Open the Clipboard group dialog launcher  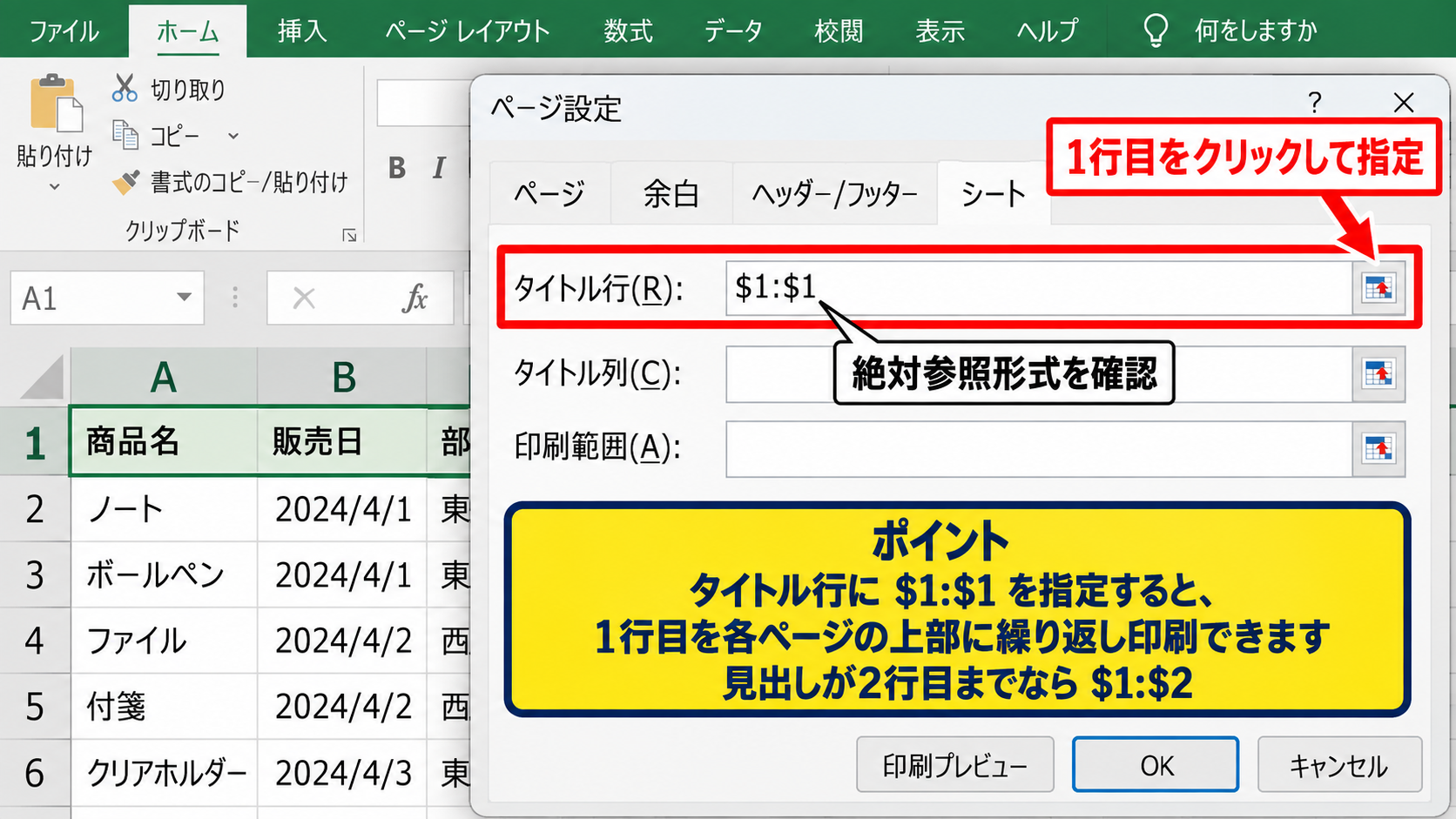pos(349,235)
